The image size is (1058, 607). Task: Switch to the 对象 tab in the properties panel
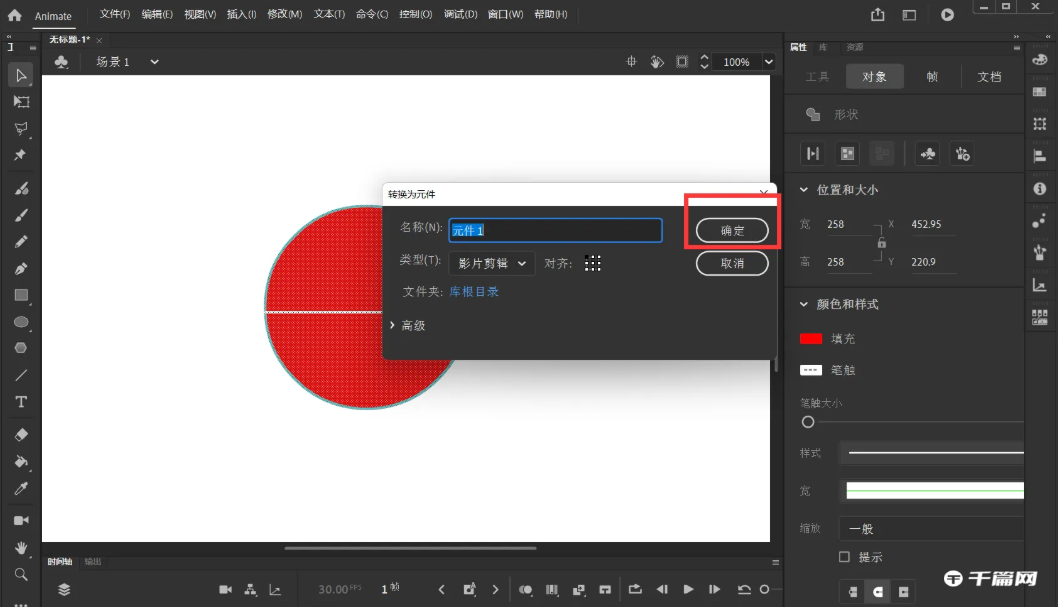tap(874, 76)
